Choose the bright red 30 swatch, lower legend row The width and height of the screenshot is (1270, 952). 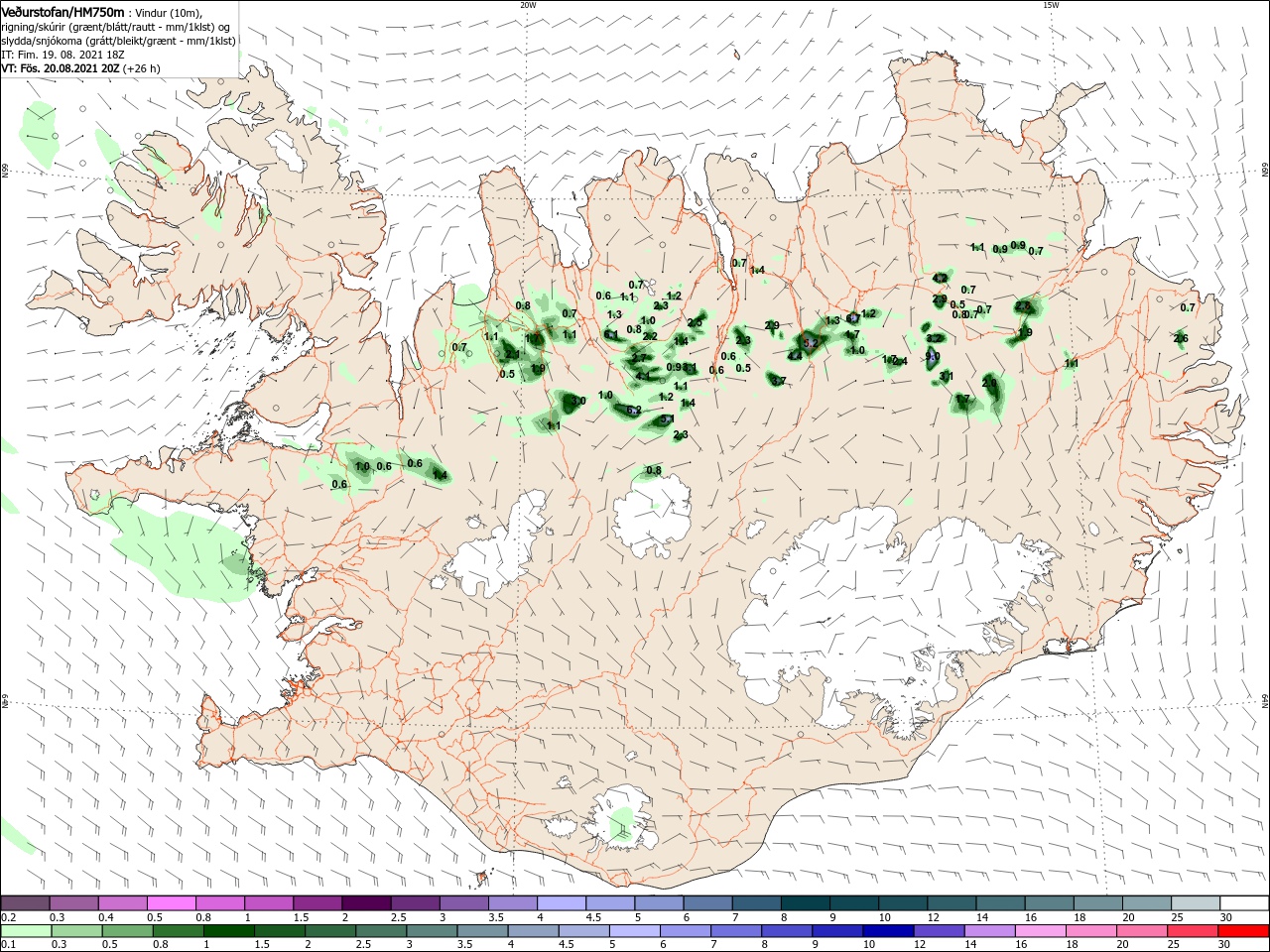click(x=1244, y=930)
